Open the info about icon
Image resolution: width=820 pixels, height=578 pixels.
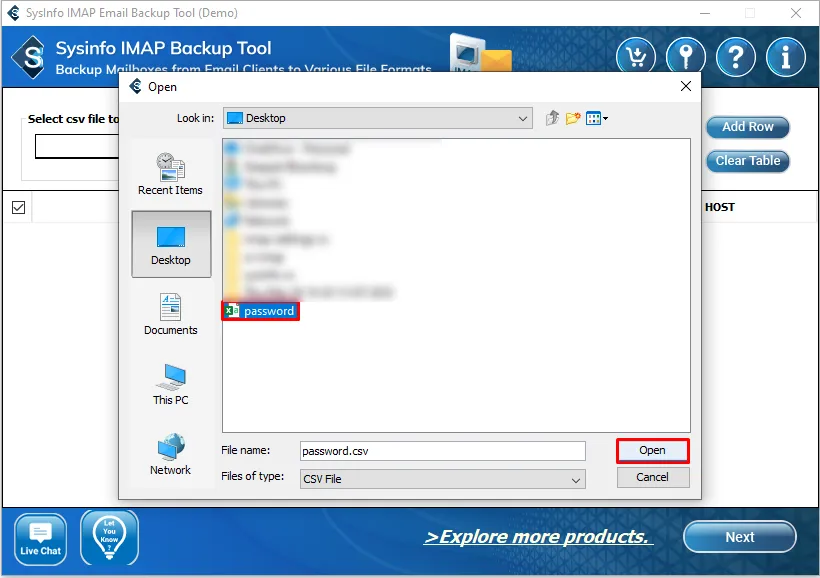pyautogui.click(x=785, y=57)
